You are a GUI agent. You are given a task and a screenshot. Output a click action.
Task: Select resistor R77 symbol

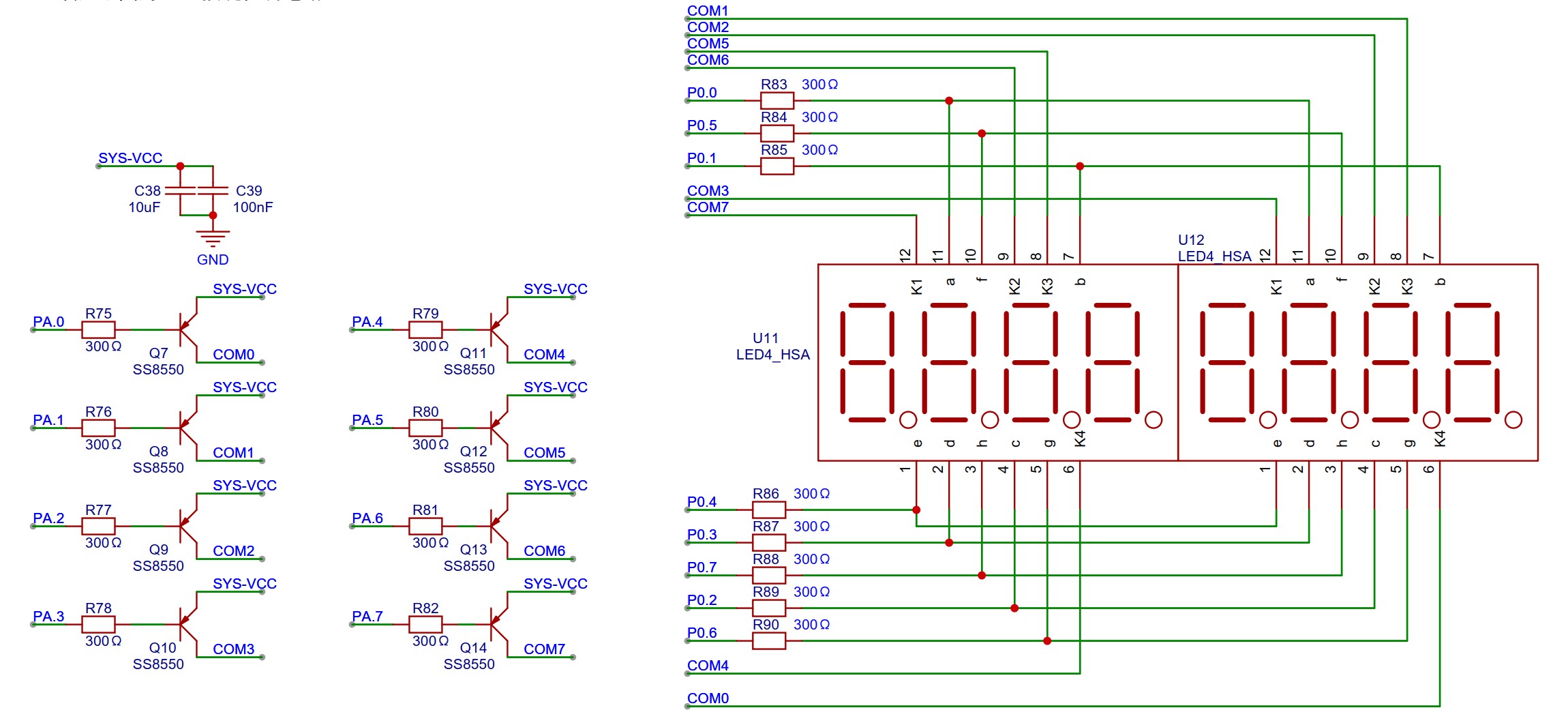[98, 526]
